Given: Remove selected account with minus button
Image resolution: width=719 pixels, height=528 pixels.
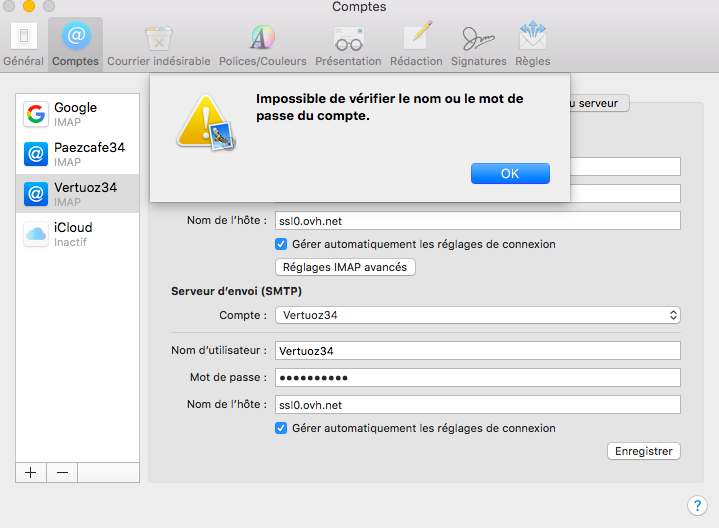Looking at the screenshot, I should [62, 473].
